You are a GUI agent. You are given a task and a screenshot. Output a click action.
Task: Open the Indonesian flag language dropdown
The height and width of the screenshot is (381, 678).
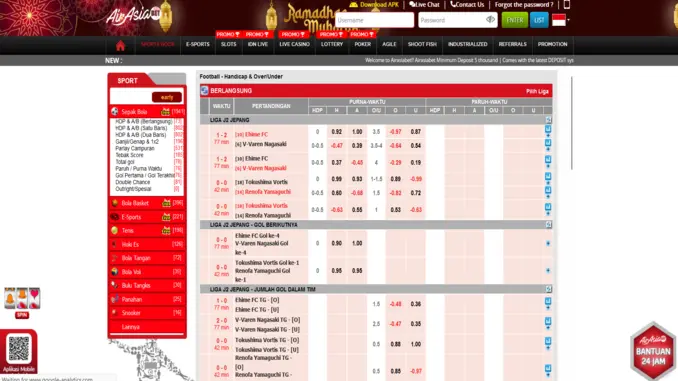(561, 20)
